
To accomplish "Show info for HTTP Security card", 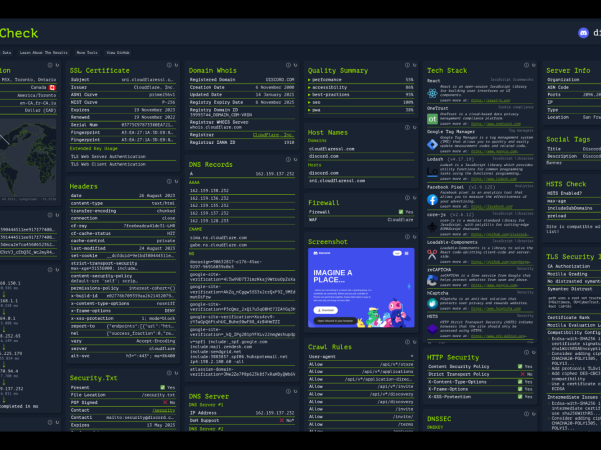I will coord(527,352).
